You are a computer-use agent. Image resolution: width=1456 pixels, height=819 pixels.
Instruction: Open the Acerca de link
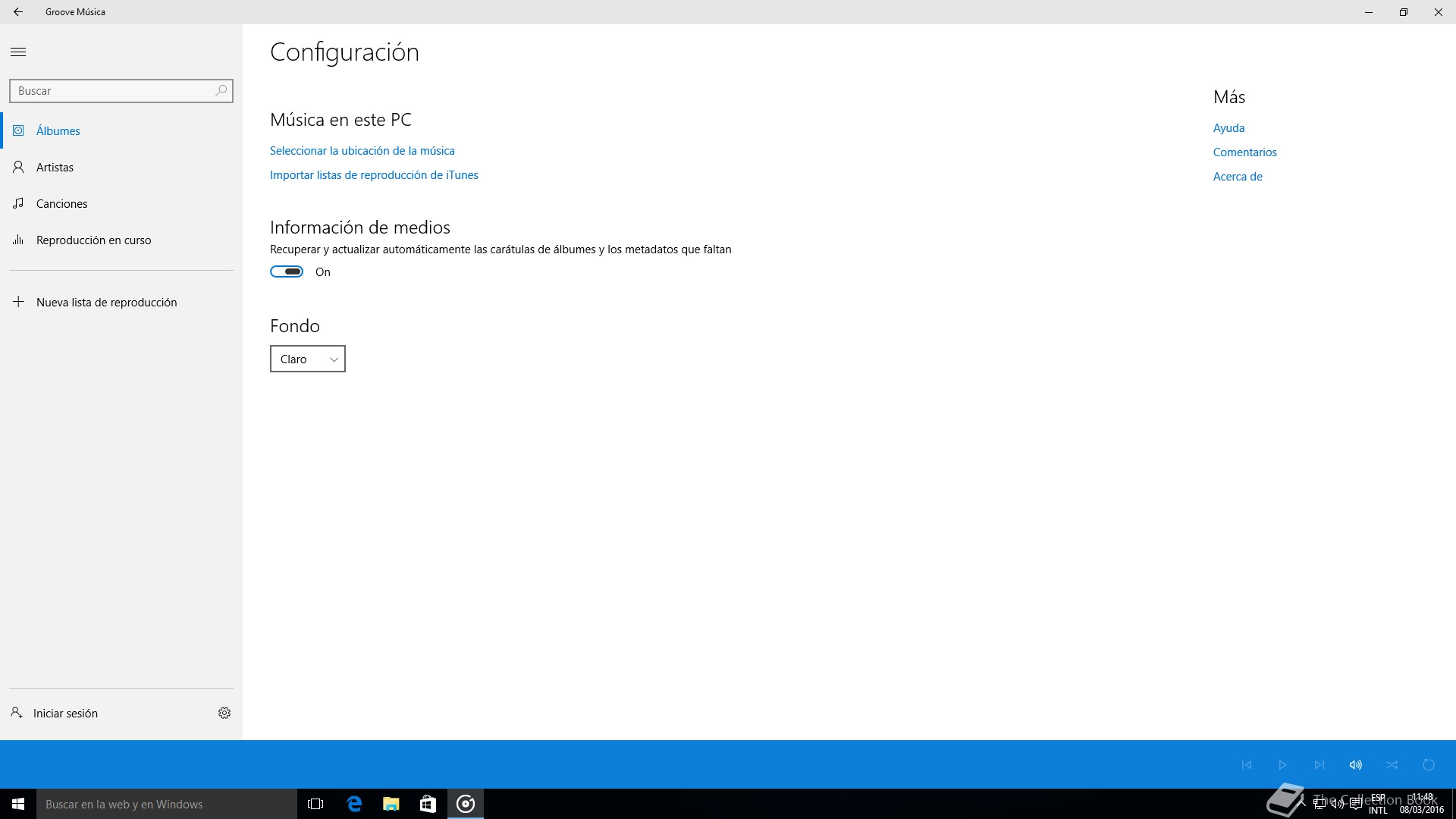click(x=1238, y=177)
